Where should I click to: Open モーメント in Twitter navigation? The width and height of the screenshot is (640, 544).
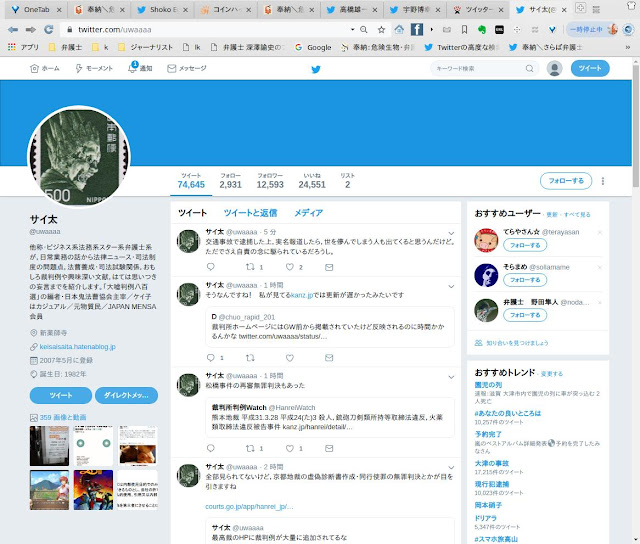pyautogui.click(x=94, y=68)
